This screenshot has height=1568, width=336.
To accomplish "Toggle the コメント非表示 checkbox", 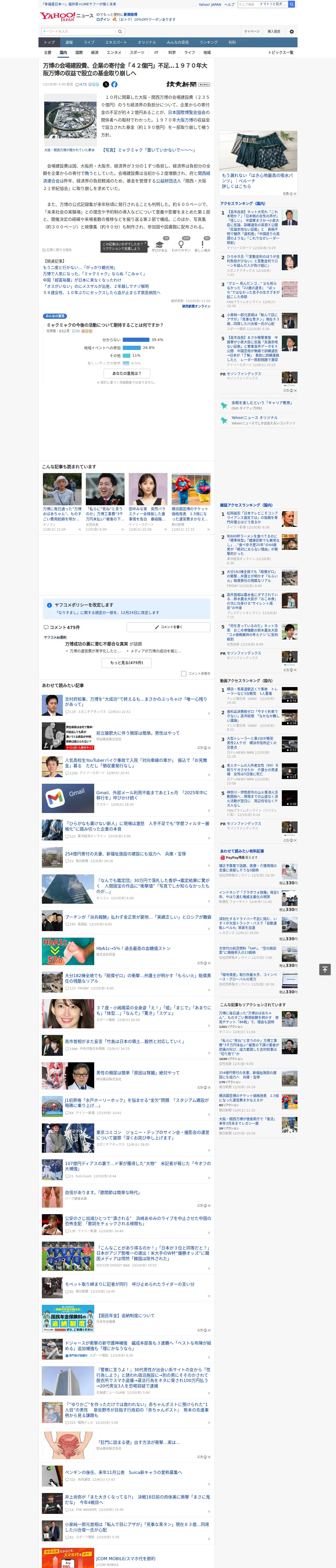I will coord(183,674).
